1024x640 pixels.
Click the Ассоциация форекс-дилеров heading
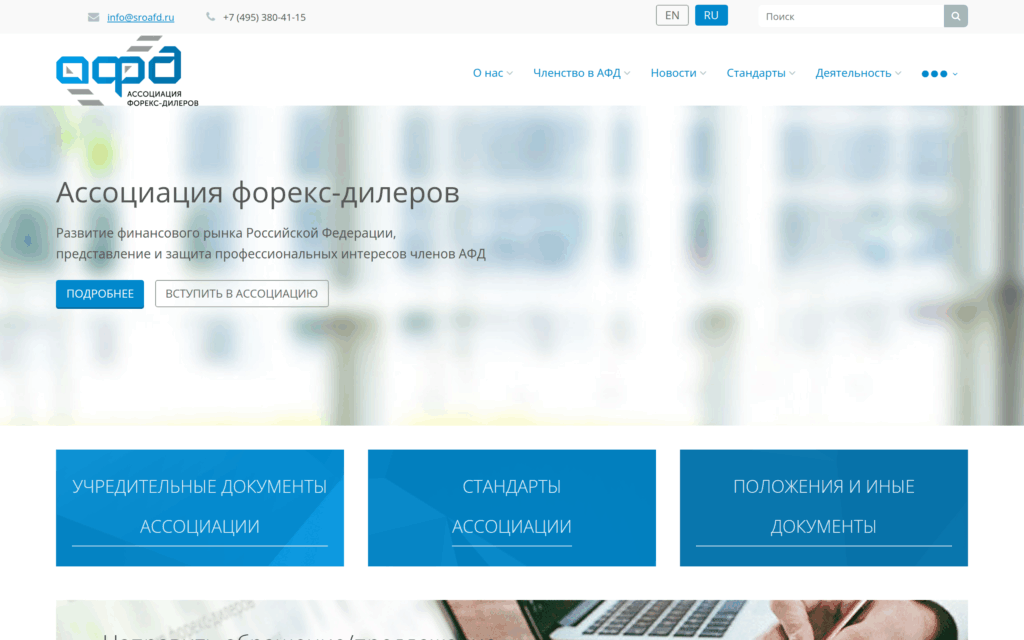257,193
